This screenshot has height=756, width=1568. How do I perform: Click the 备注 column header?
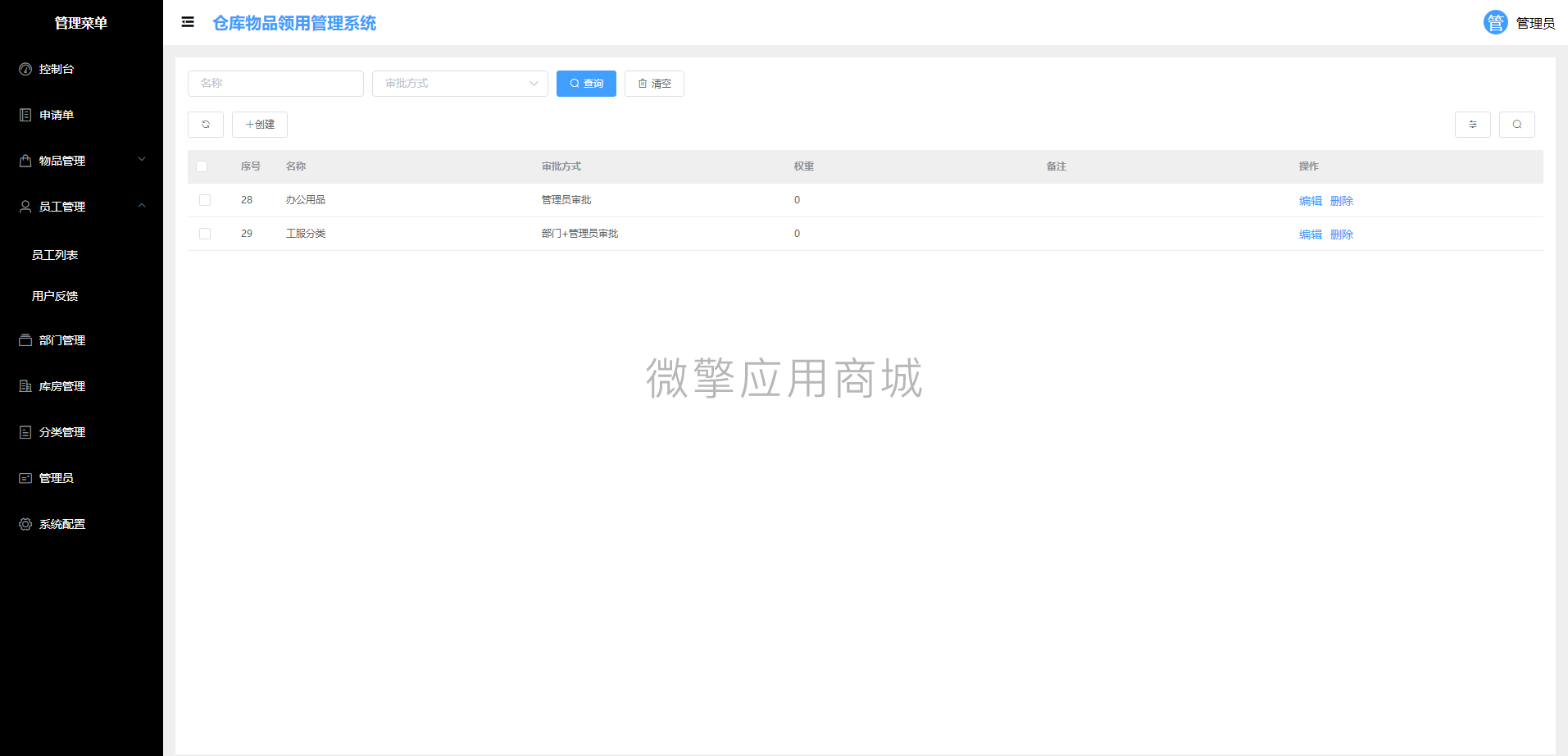coord(1057,166)
